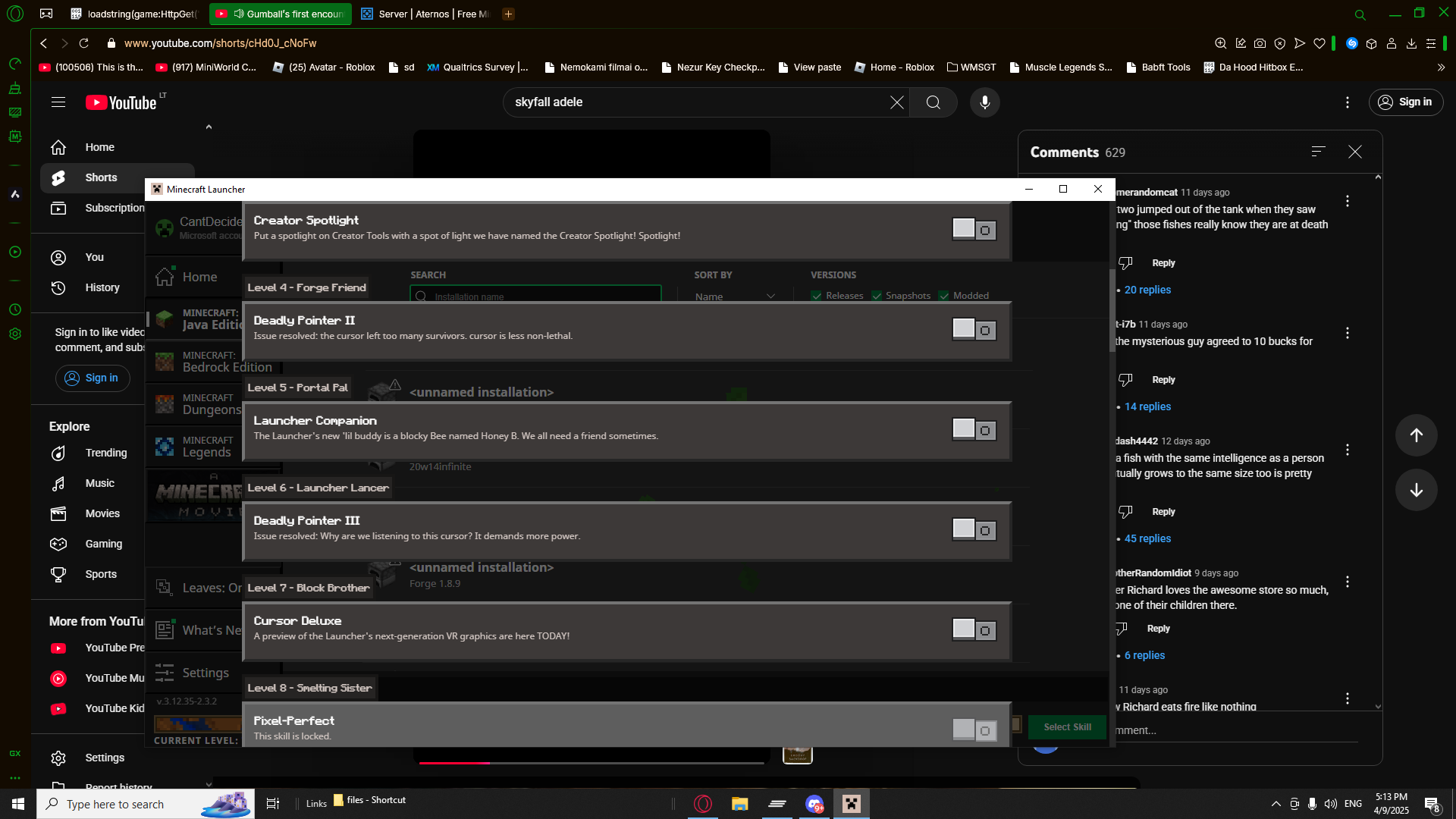Open File Explorer from the taskbar

pos(739,804)
